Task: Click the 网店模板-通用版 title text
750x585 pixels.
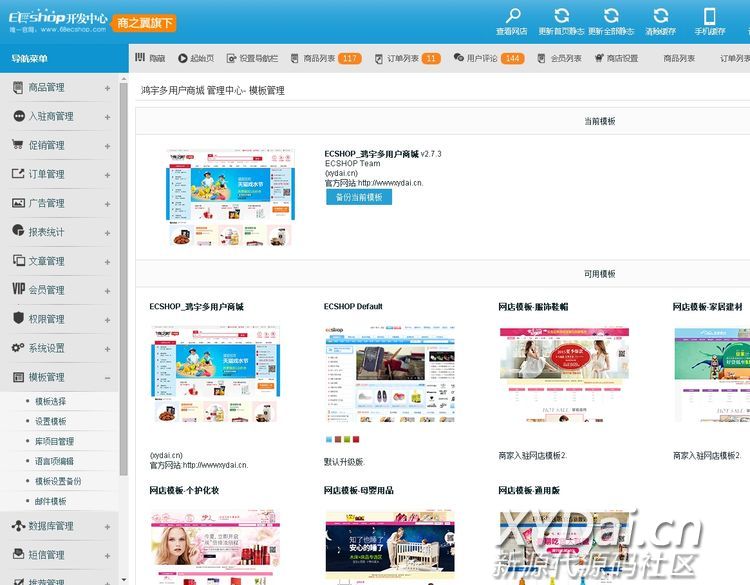Action: pos(529,490)
